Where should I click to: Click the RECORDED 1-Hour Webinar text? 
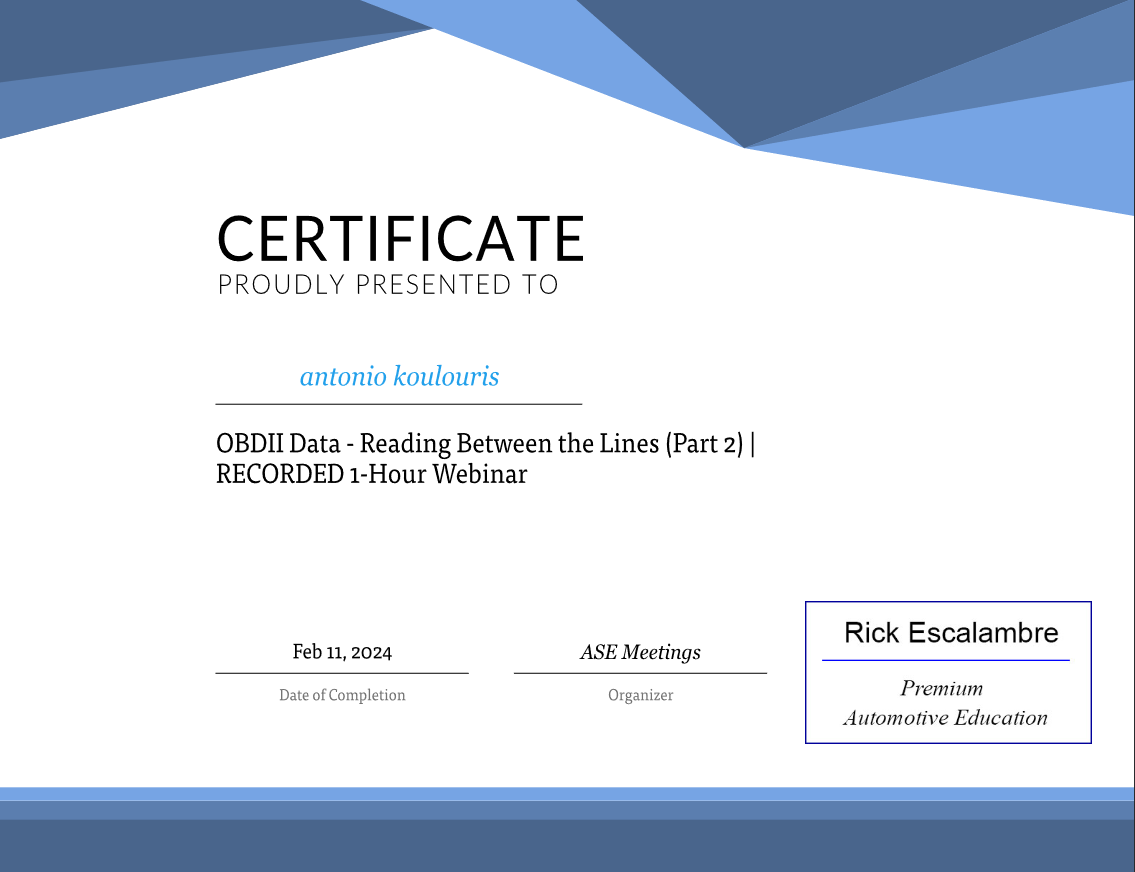pyautogui.click(x=371, y=474)
